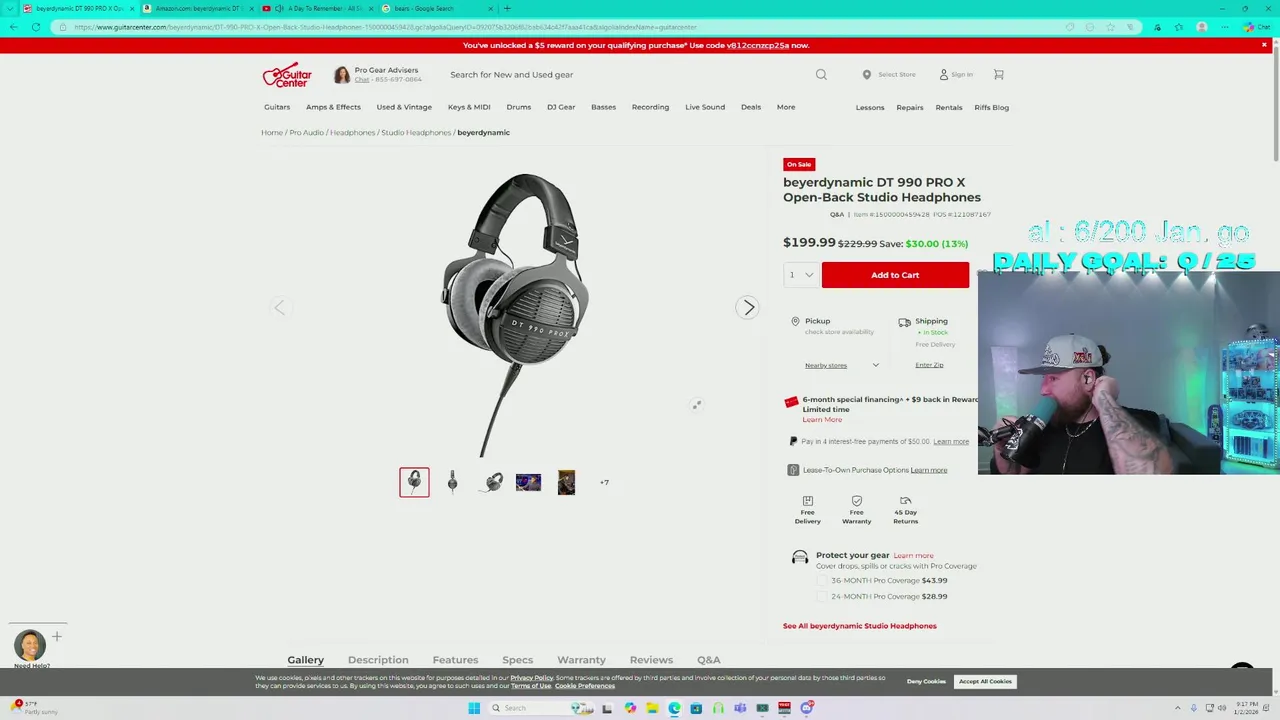Expand the +7 more images thumbnail
Image resolution: width=1280 pixels, height=720 pixels.
[604, 483]
